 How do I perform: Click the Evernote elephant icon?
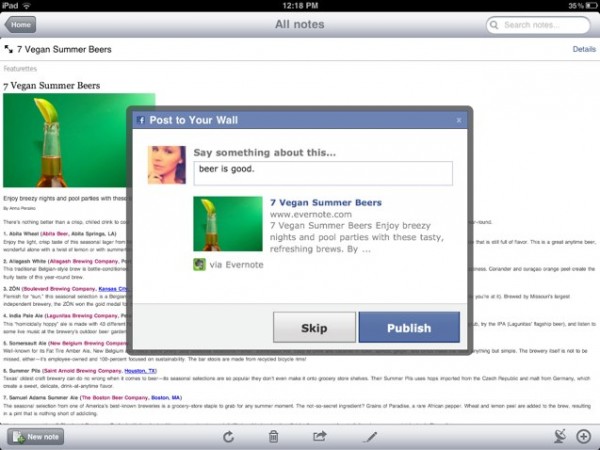199,264
